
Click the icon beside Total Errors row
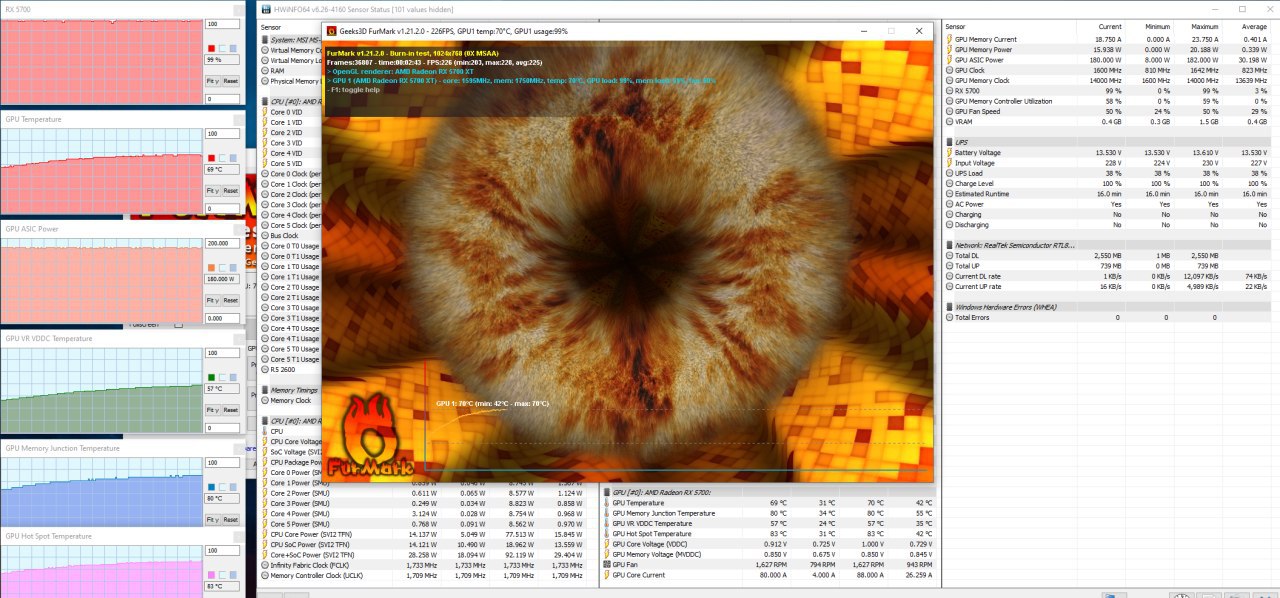pos(949,317)
